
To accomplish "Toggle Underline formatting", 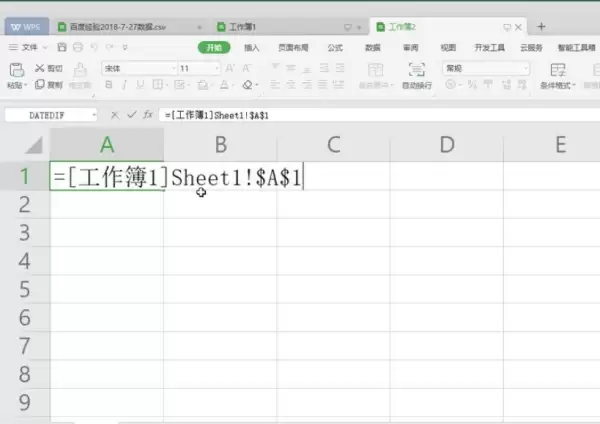I will pyautogui.click(x=140, y=85).
